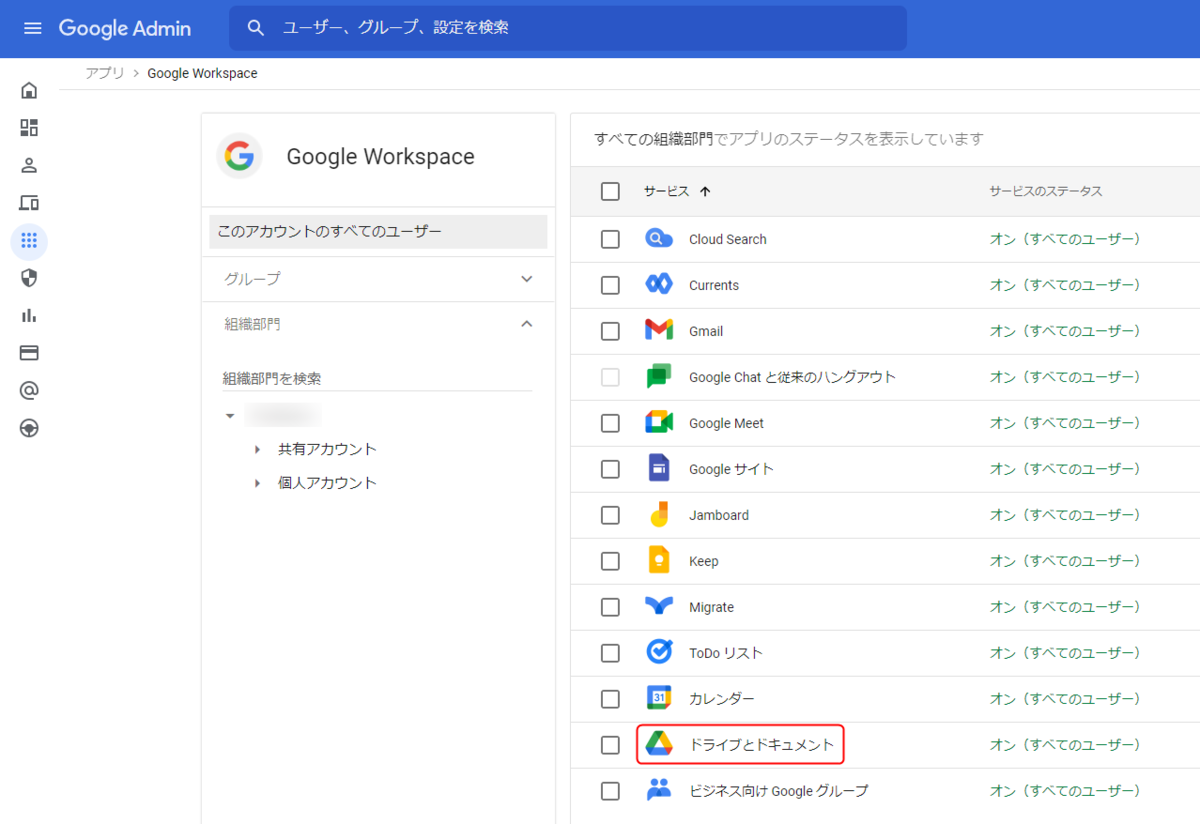Click the Google Drive triangle icon
Screen dimensions: 1200x824
[659, 744]
